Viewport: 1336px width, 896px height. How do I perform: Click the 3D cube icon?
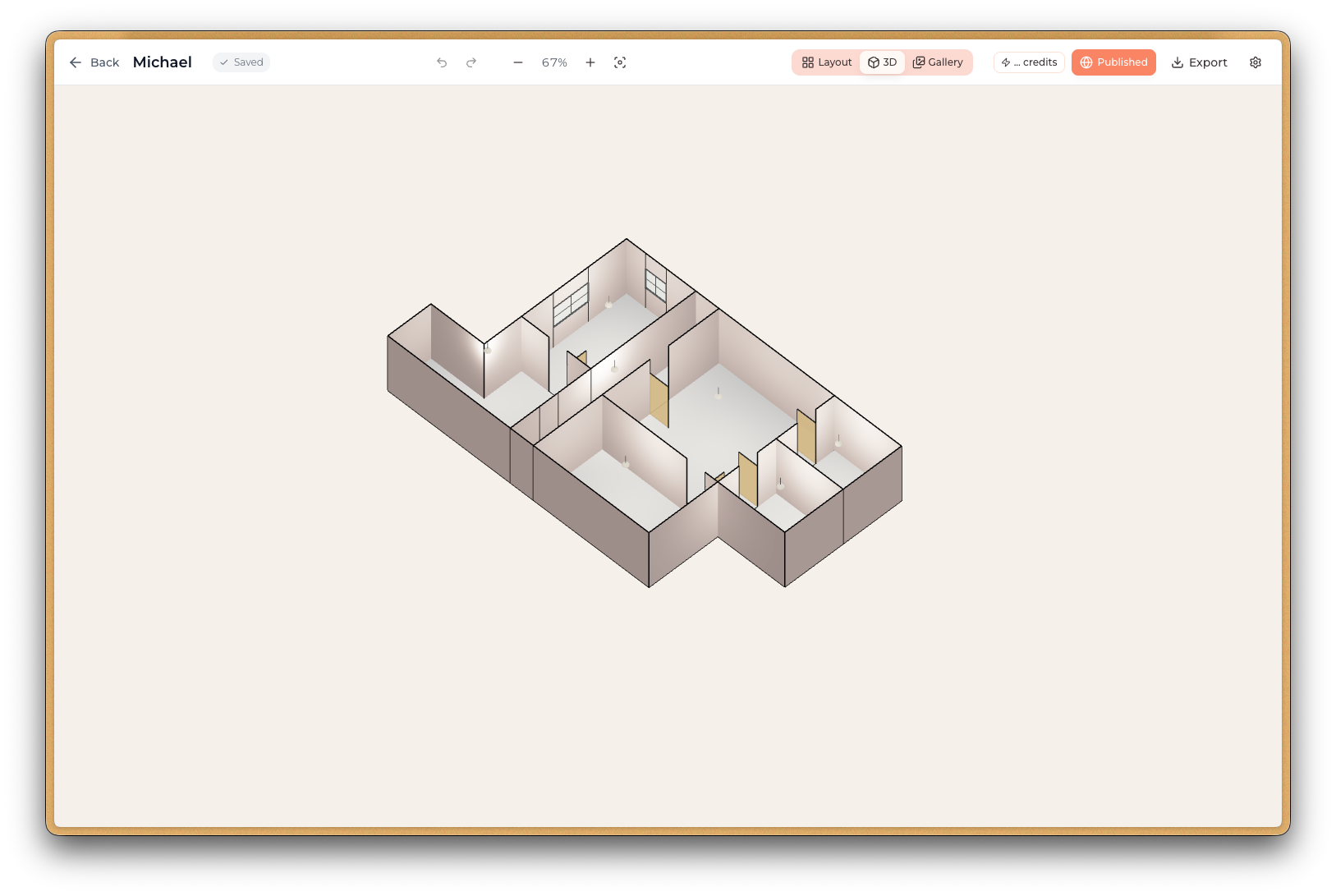coord(872,62)
